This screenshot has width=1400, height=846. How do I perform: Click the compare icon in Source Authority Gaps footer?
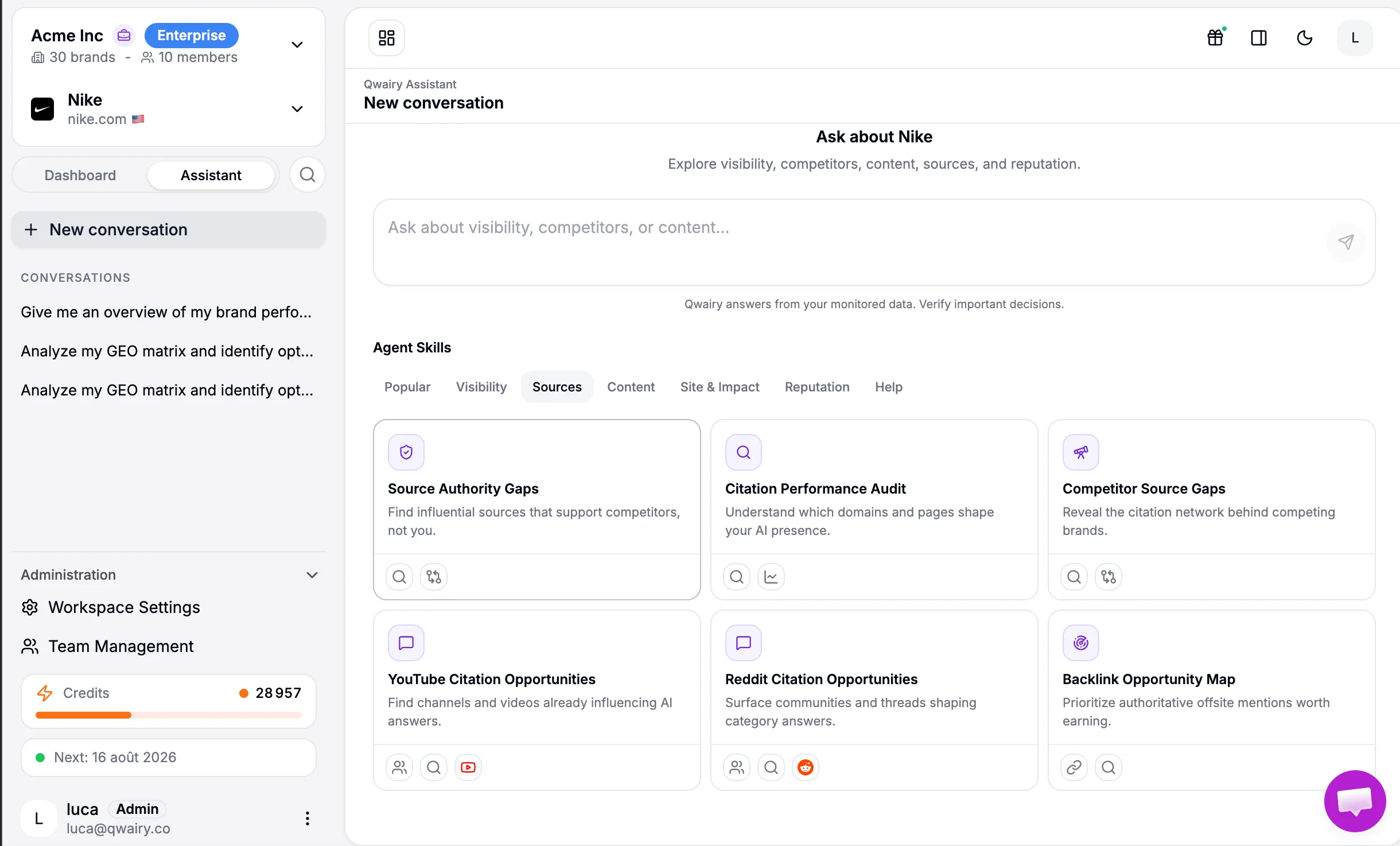pos(434,577)
